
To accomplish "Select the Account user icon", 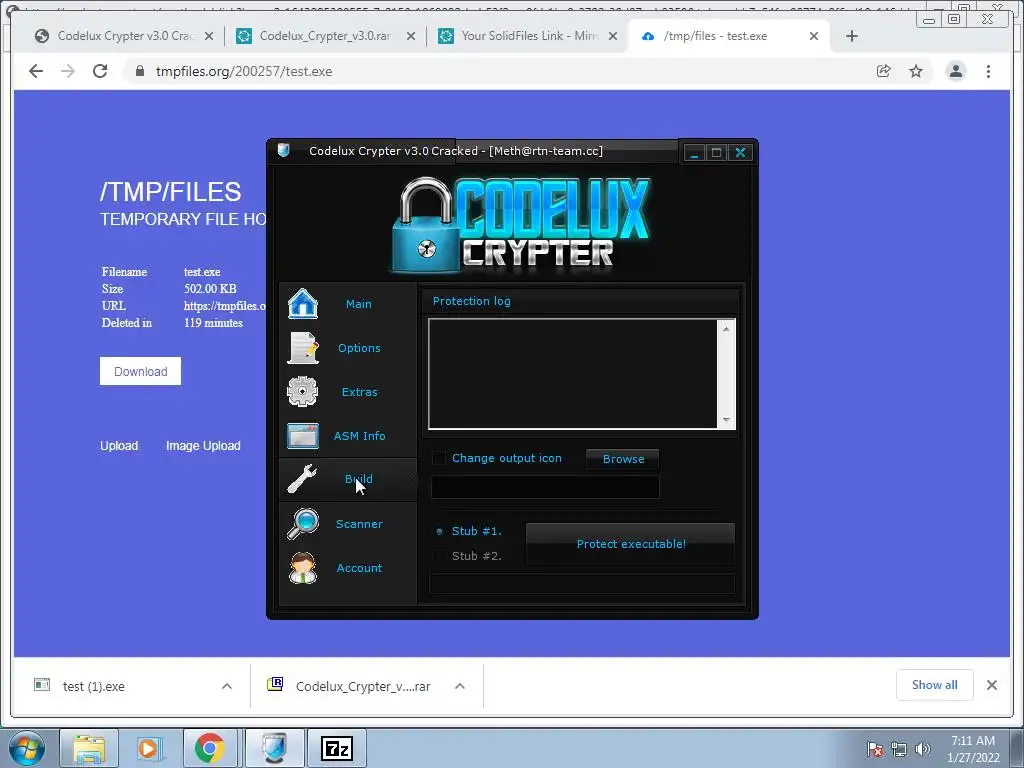I will (302, 568).
